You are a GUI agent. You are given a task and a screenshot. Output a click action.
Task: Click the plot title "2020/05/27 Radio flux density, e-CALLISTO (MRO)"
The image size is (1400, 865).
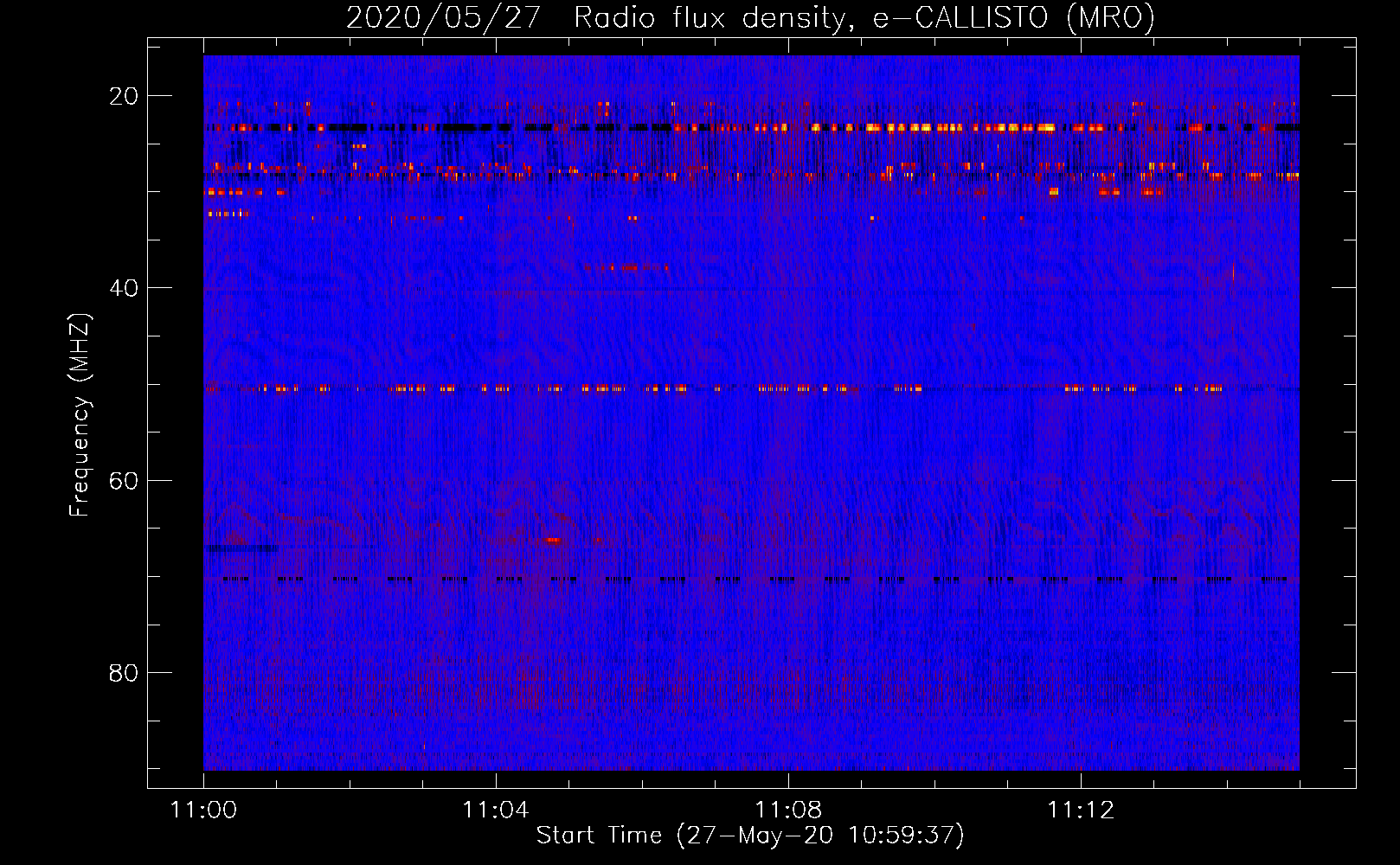(750, 17)
